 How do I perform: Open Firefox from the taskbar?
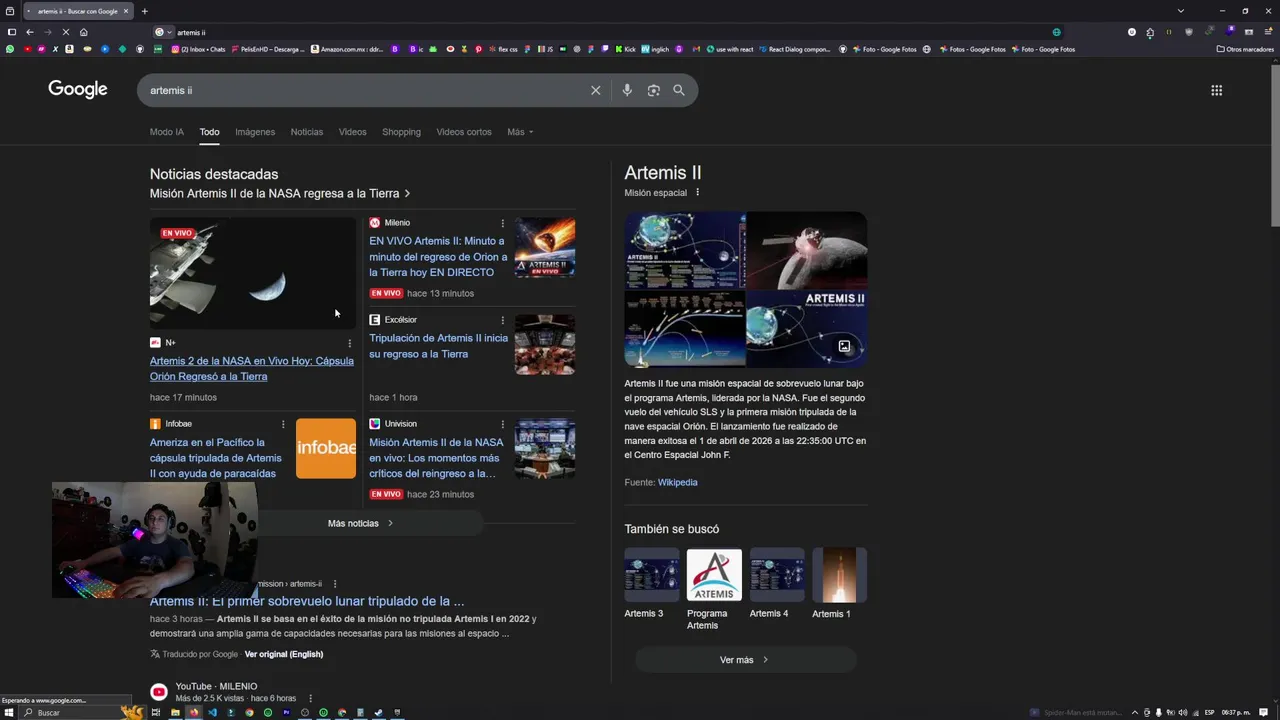click(x=194, y=712)
